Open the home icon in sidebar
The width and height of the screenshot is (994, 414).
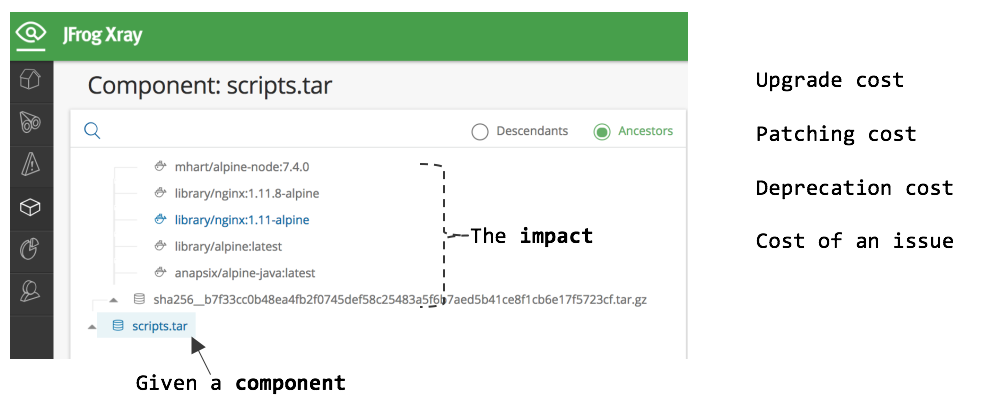coord(31,79)
